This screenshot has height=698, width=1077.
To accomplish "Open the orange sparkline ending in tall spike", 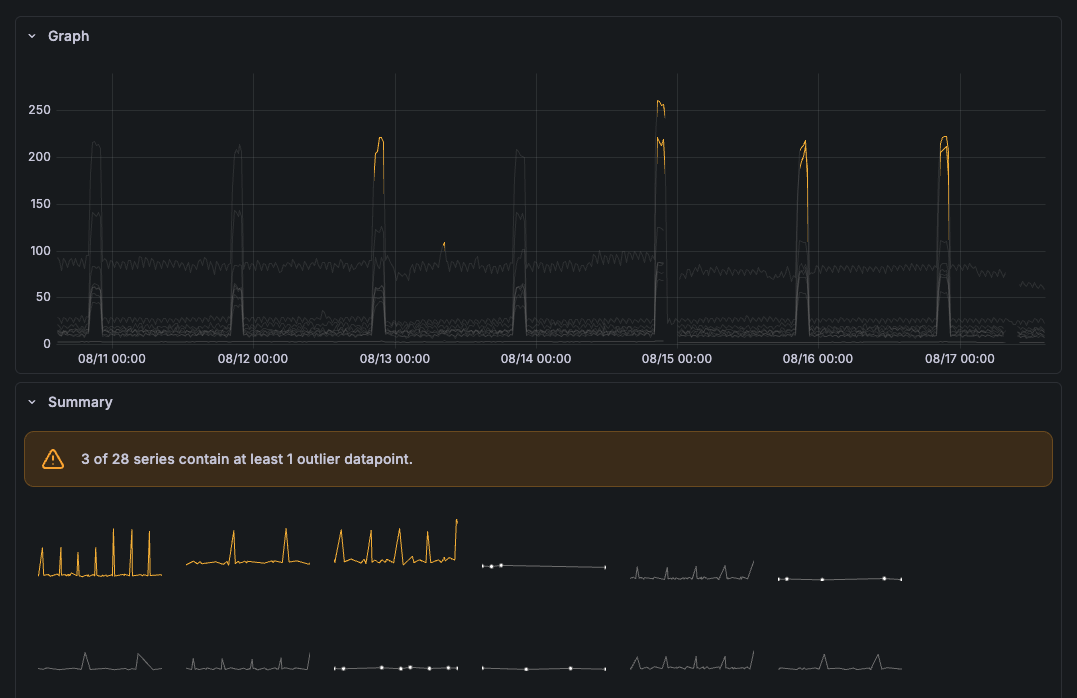I will (396, 542).
